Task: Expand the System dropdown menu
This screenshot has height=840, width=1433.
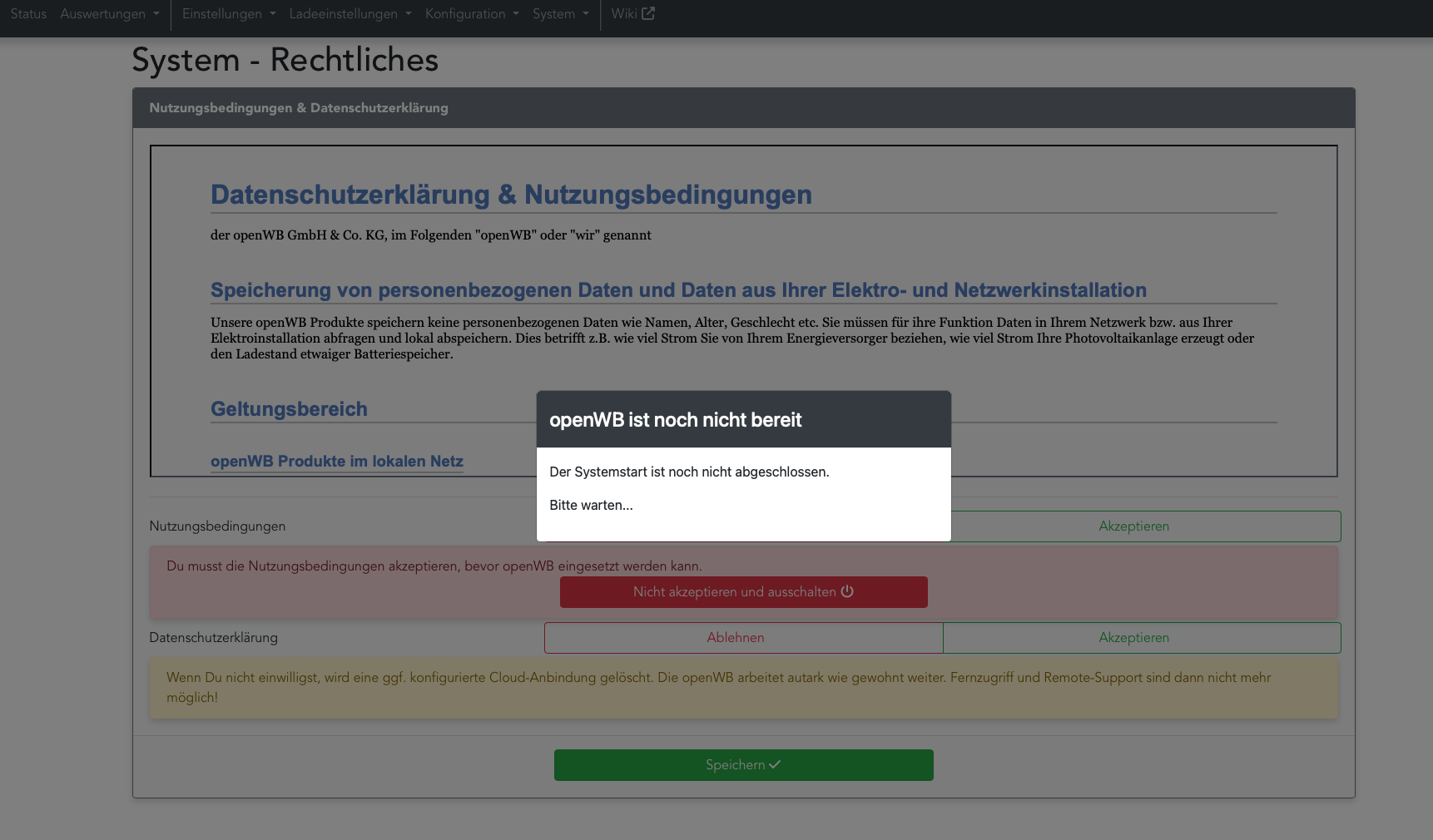Action: point(561,14)
